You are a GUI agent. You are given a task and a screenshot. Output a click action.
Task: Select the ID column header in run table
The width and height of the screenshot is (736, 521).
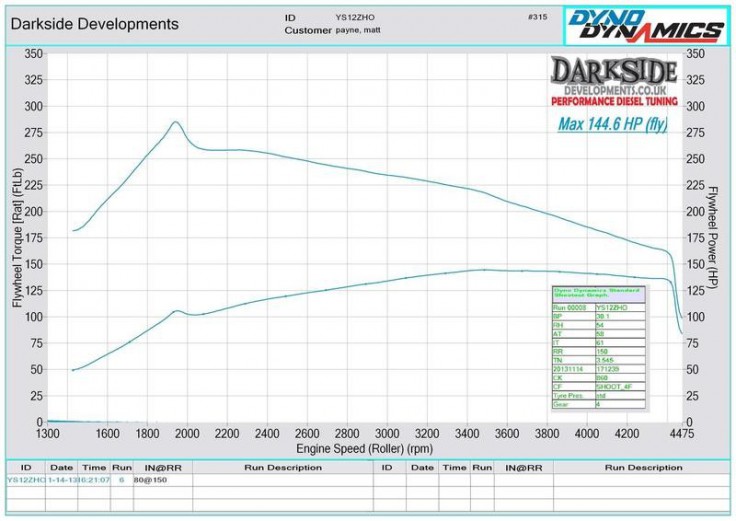tap(26, 467)
